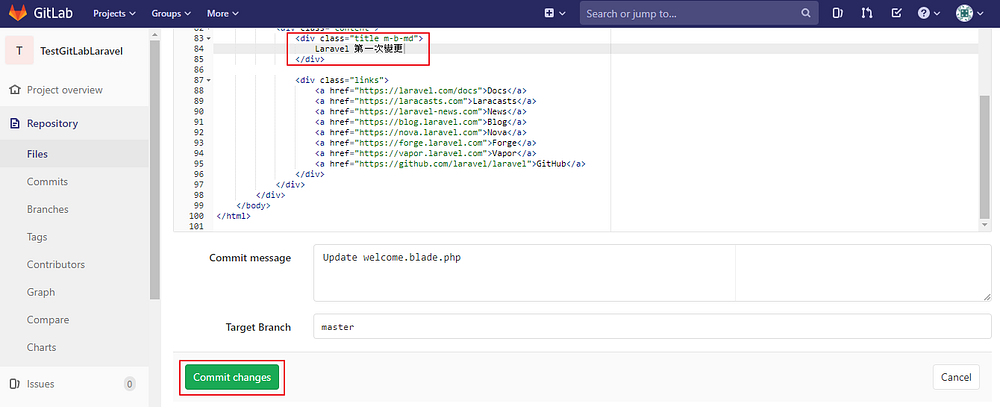Go to Project overview
This screenshot has width=1000, height=407.
pos(64,90)
